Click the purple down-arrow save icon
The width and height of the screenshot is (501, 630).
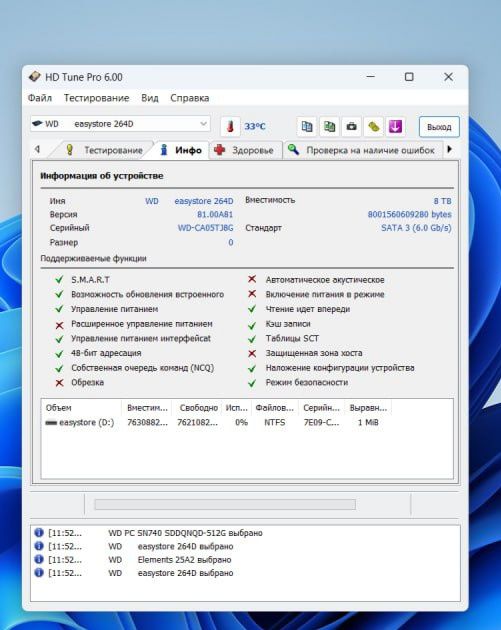click(x=395, y=127)
